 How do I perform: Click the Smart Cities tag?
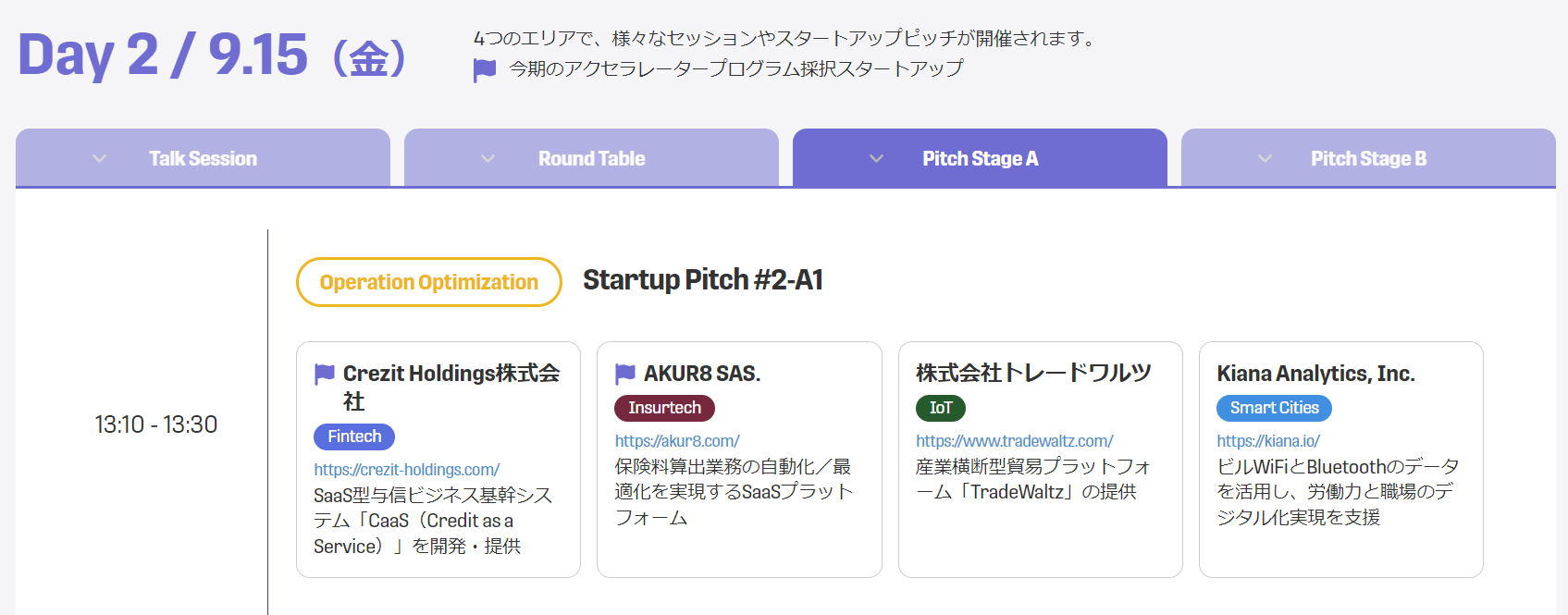pyautogui.click(x=1274, y=408)
